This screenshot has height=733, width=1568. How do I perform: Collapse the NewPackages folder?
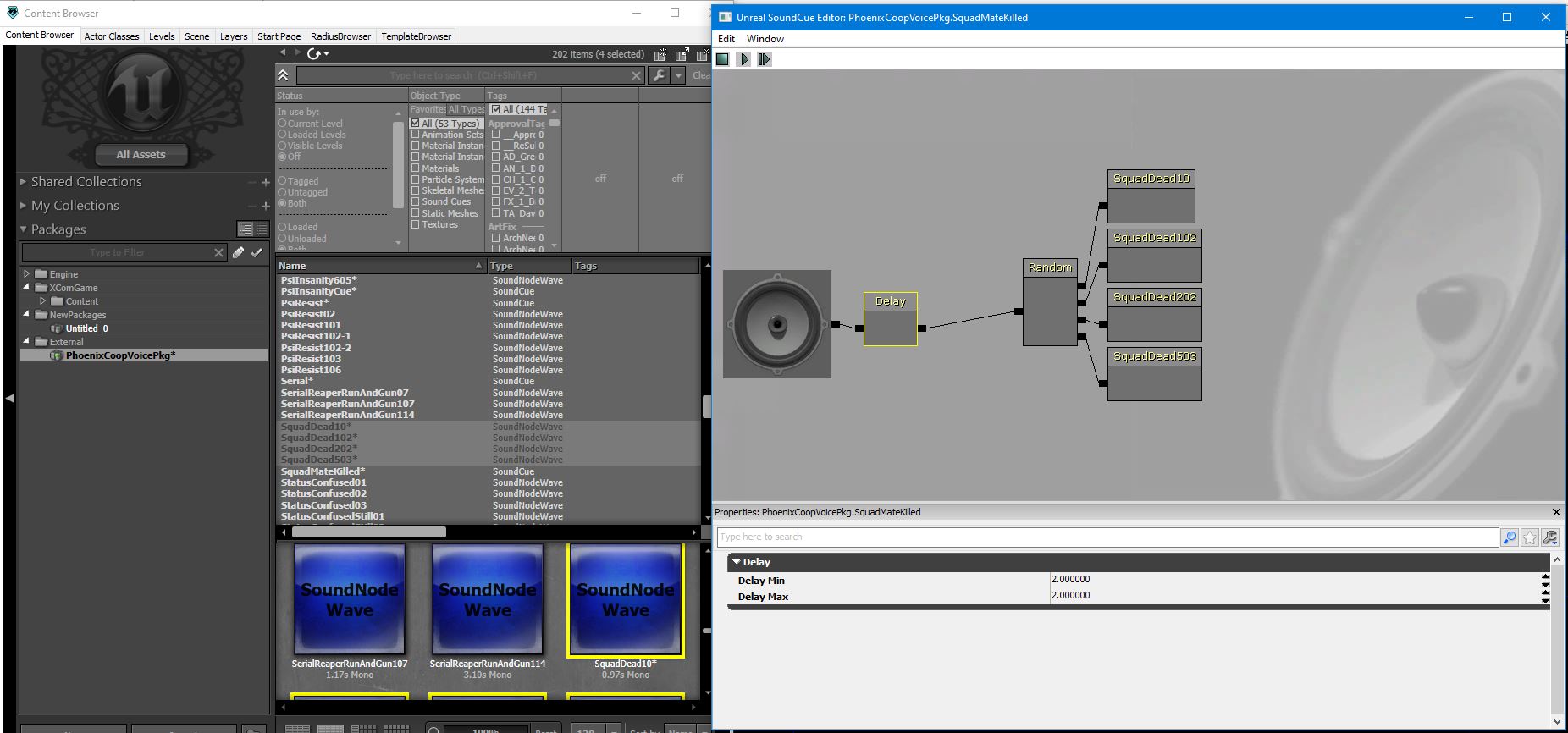click(x=27, y=314)
